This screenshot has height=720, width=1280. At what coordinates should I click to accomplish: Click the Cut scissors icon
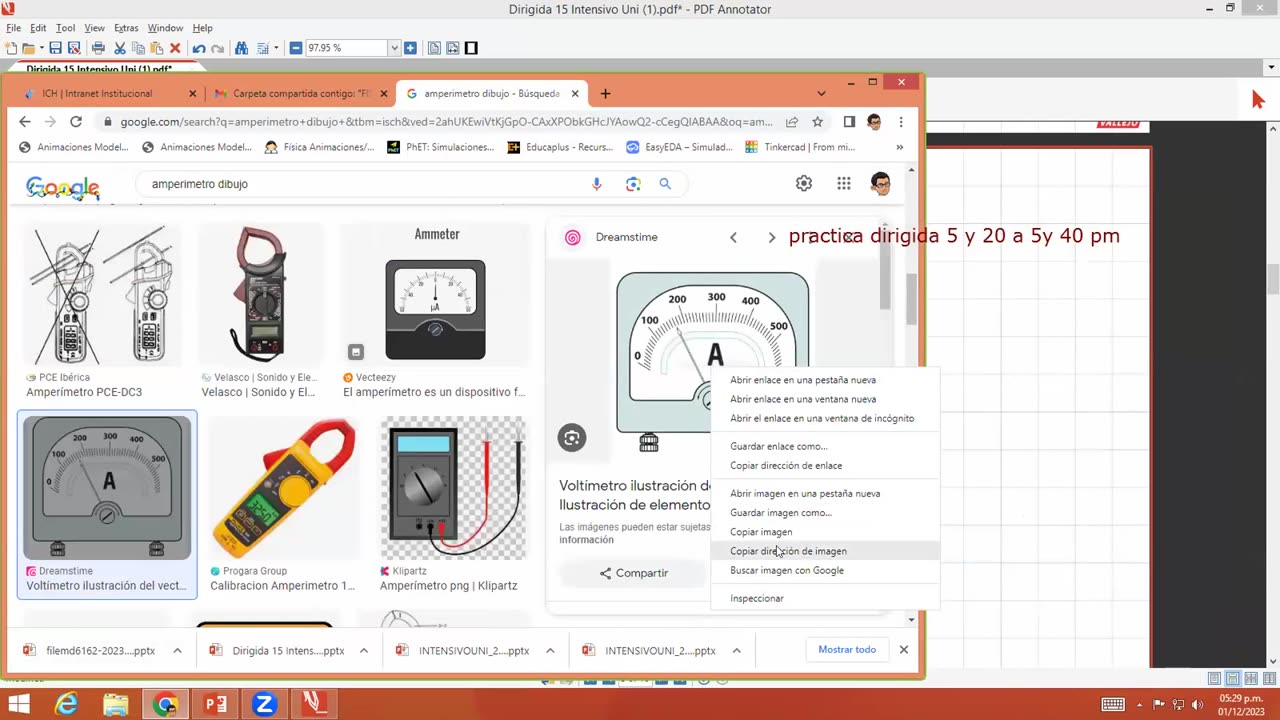pyautogui.click(x=120, y=48)
